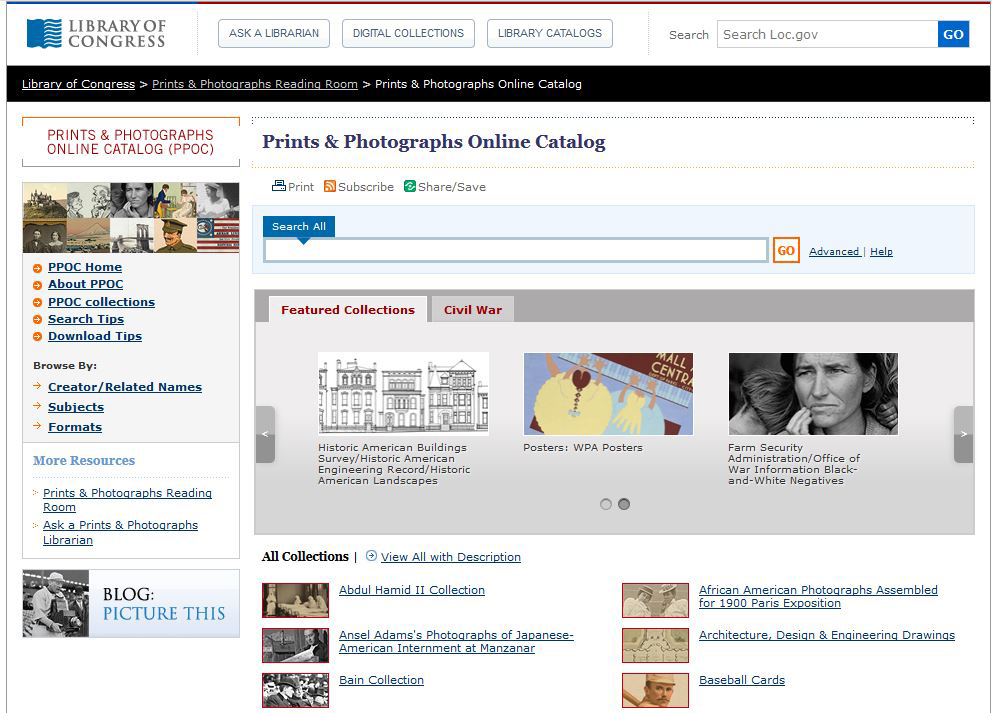Select the Featured Collections tab
The height and width of the screenshot is (713, 992).
pos(348,309)
